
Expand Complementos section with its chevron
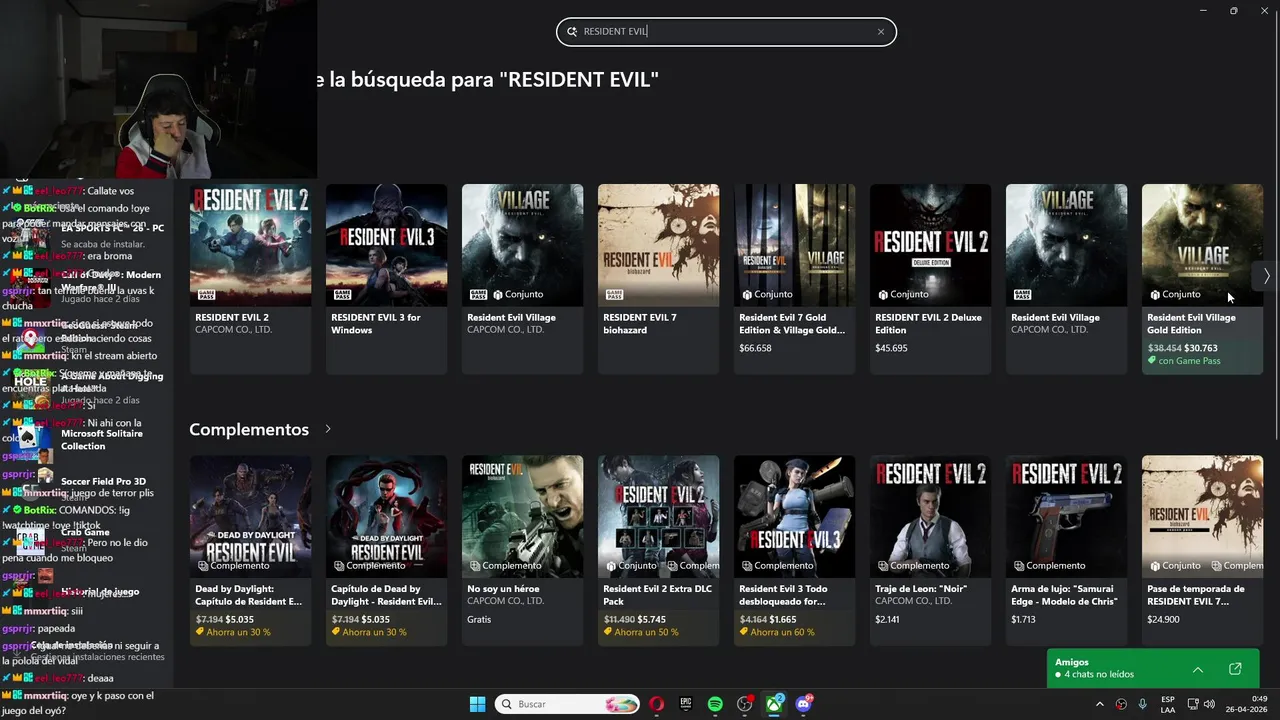[327, 429]
